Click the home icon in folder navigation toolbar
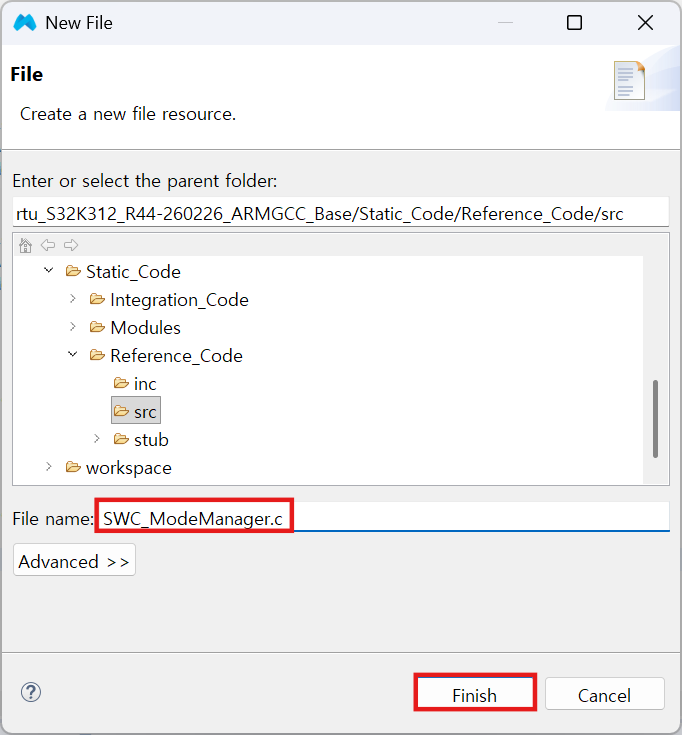Viewport: 682px width, 735px height. [25, 245]
